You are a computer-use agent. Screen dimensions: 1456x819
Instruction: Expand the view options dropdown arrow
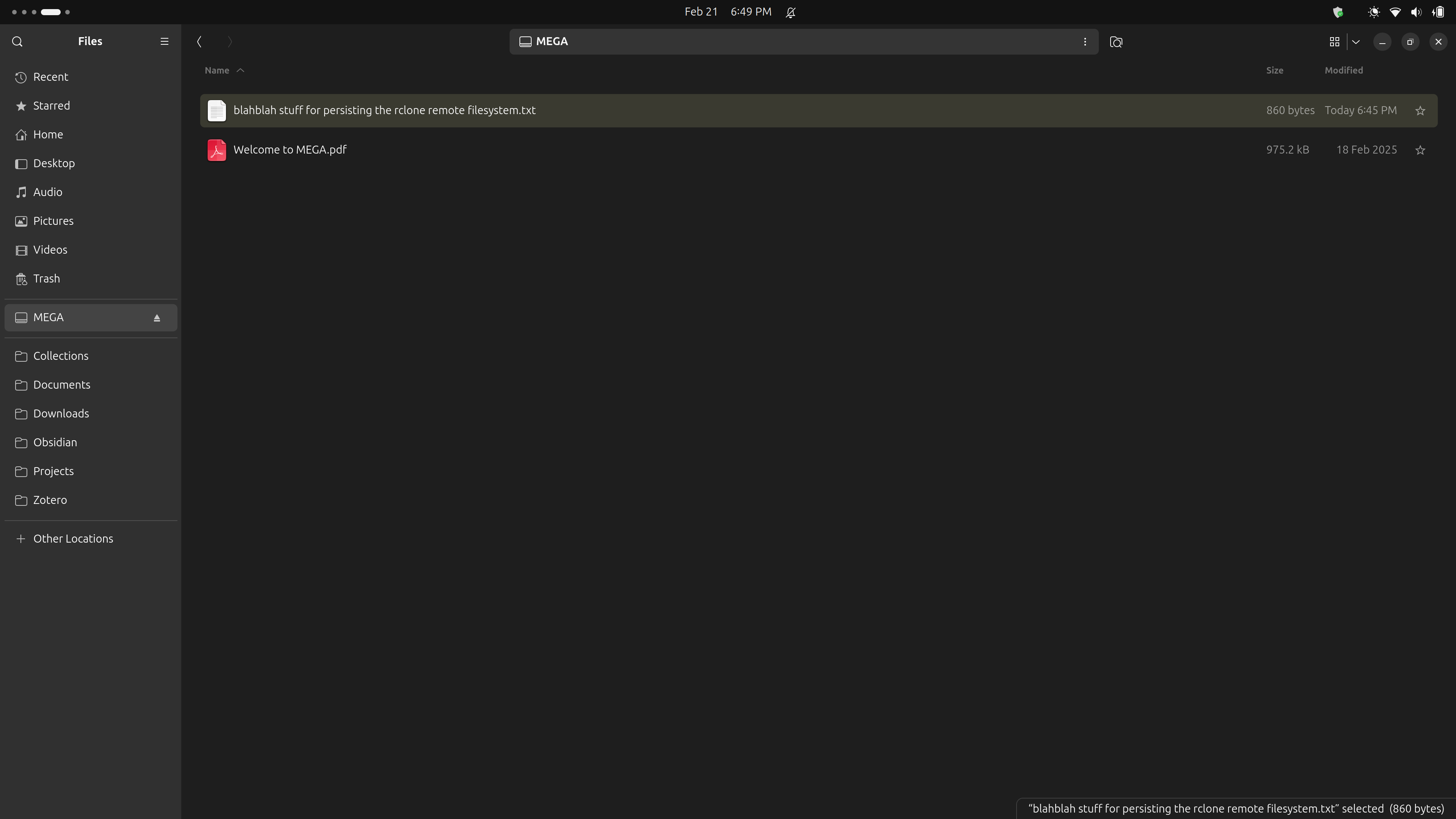[1356, 42]
